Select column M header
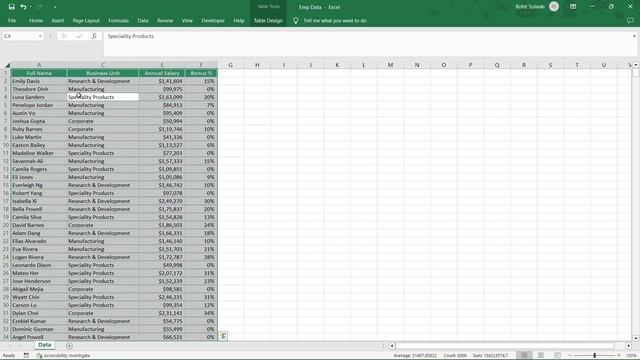Viewport: 640px width, 360px height. (x=390, y=65)
